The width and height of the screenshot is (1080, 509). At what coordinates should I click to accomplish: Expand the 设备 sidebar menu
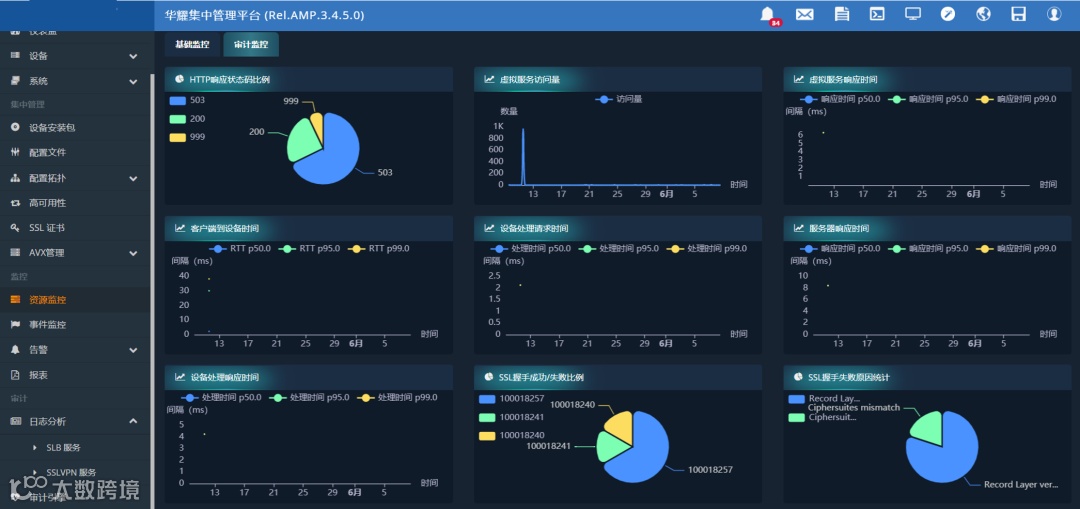74,56
